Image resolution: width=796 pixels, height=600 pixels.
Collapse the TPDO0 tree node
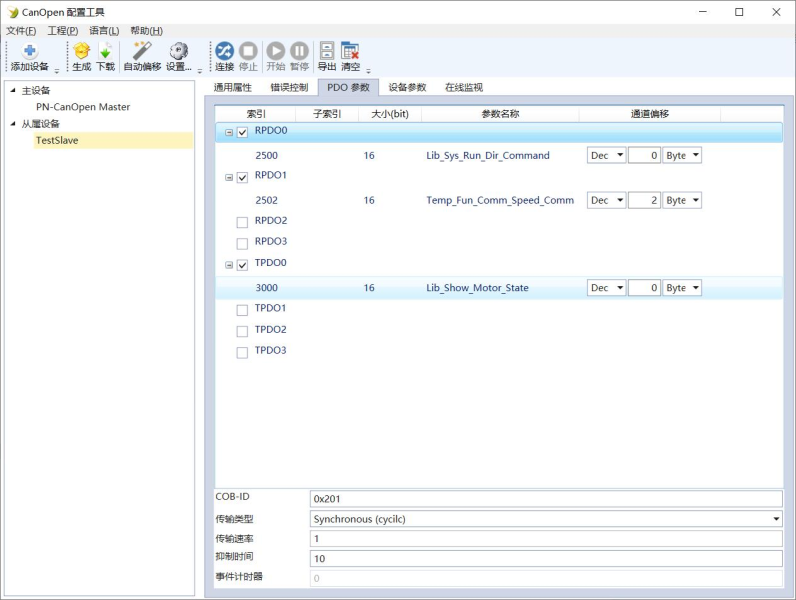coord(229,265)
